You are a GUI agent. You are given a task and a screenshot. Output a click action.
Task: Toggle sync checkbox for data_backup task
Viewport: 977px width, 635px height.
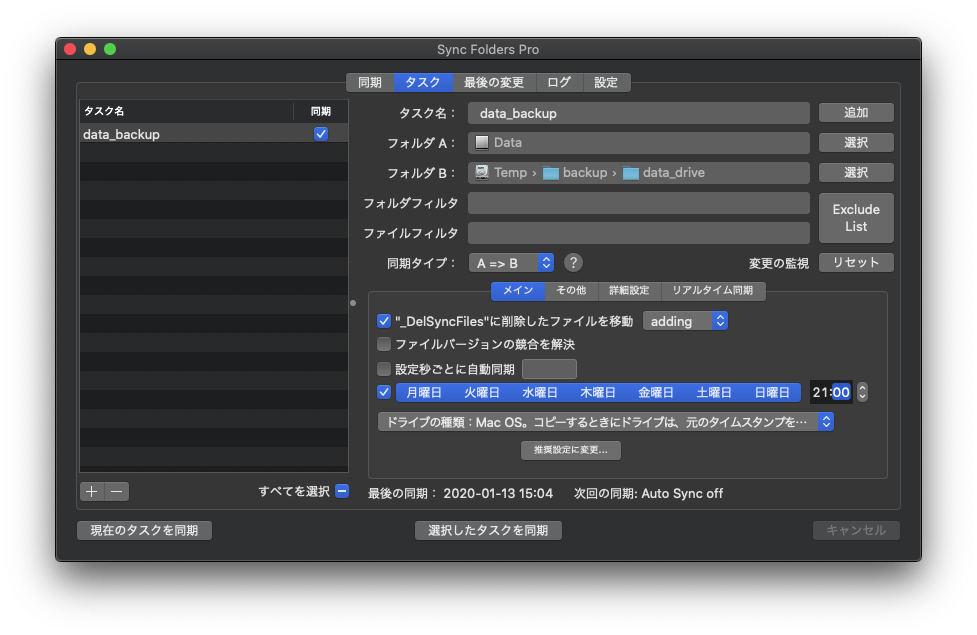click(321, 134)
